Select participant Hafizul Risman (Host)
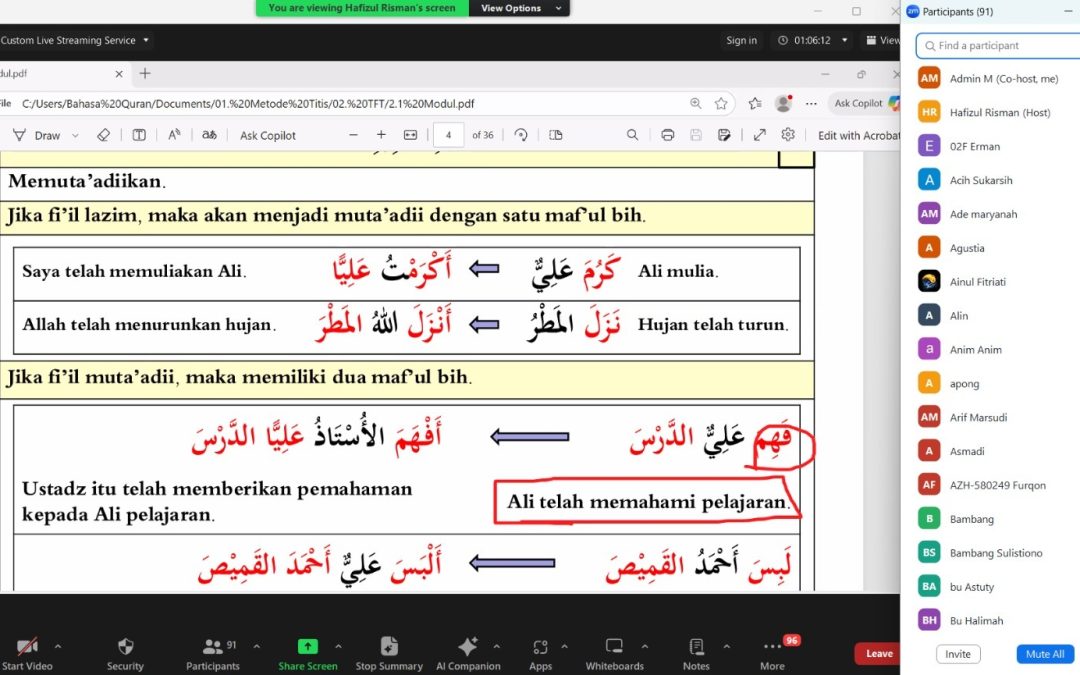This screenshot has width=1080, height=675. [x=999, y=112]
